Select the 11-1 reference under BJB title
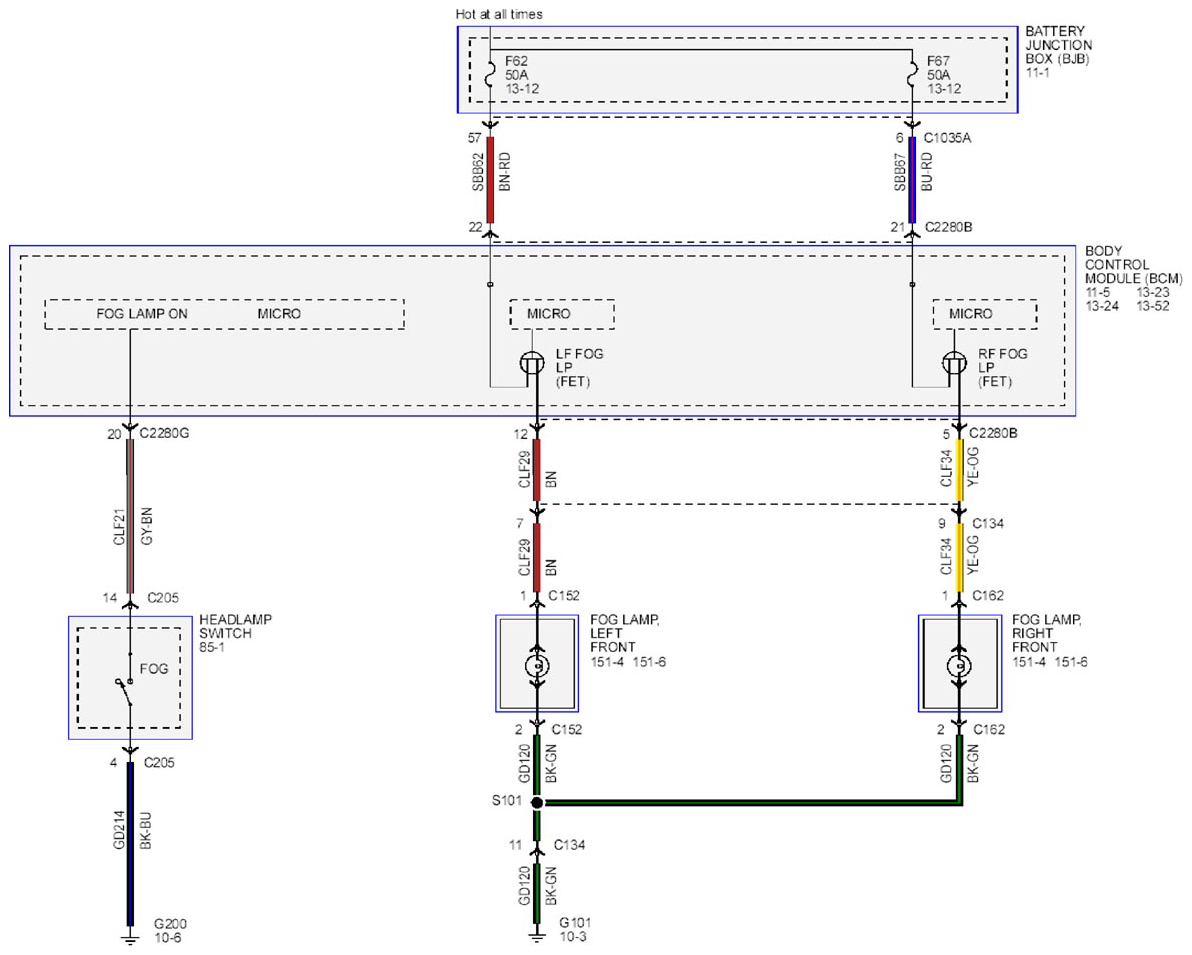The image size is (1192, 955). coord(1037,72)
